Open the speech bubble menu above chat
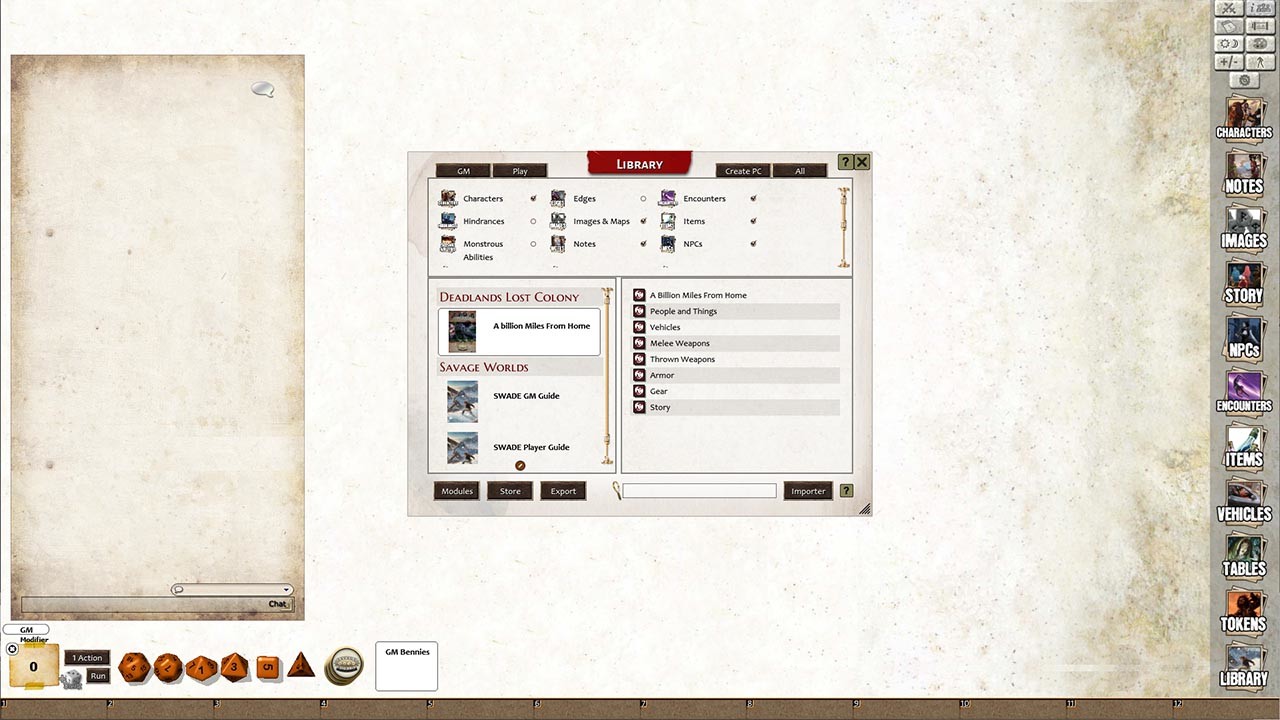 [262, 89]
